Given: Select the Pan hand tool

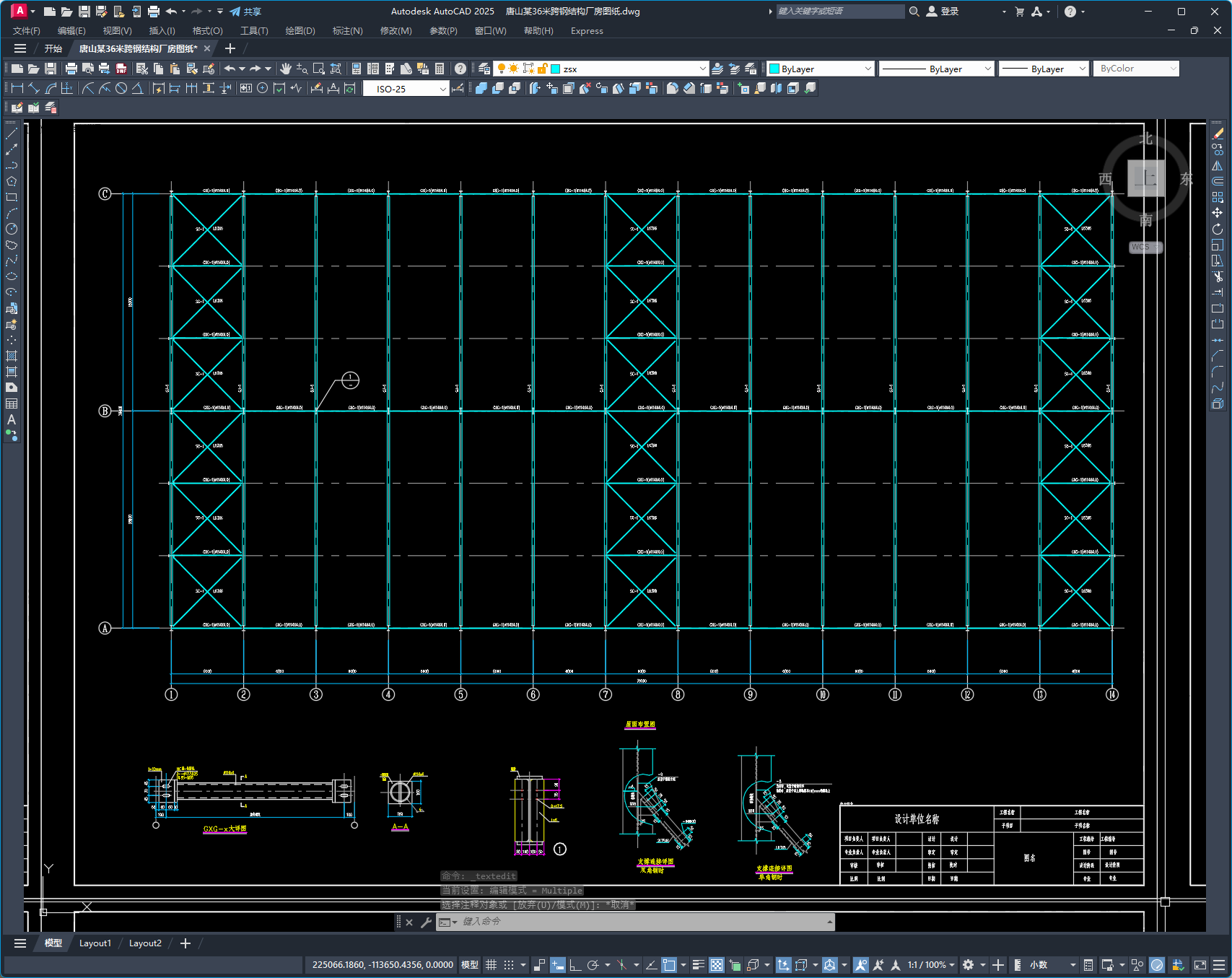Looking at the screenshot, I should click(285, 69).
